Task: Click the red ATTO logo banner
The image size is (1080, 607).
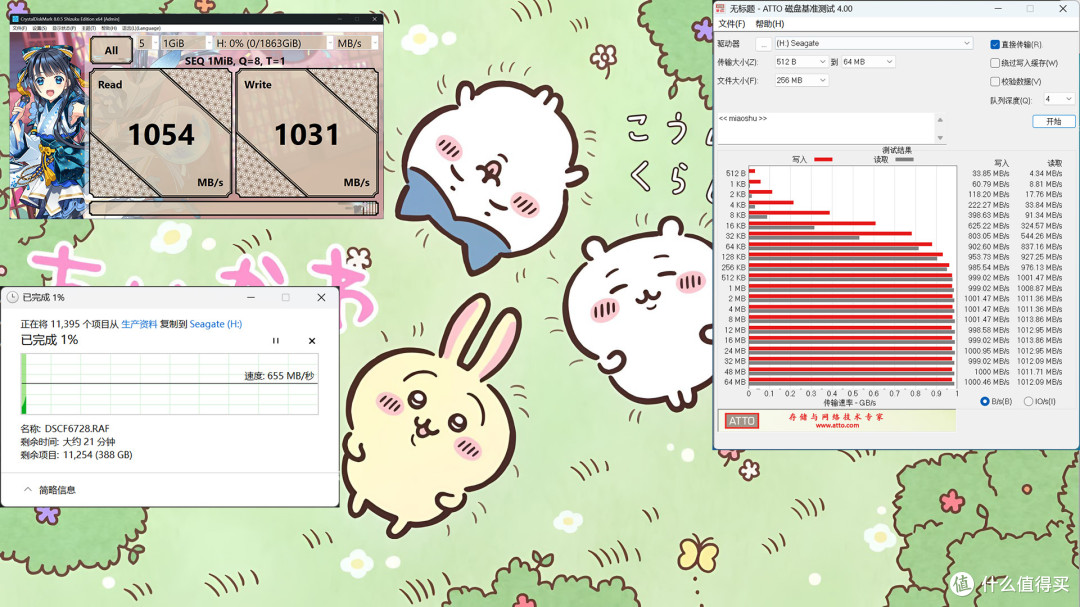Action: coord(742,420)
